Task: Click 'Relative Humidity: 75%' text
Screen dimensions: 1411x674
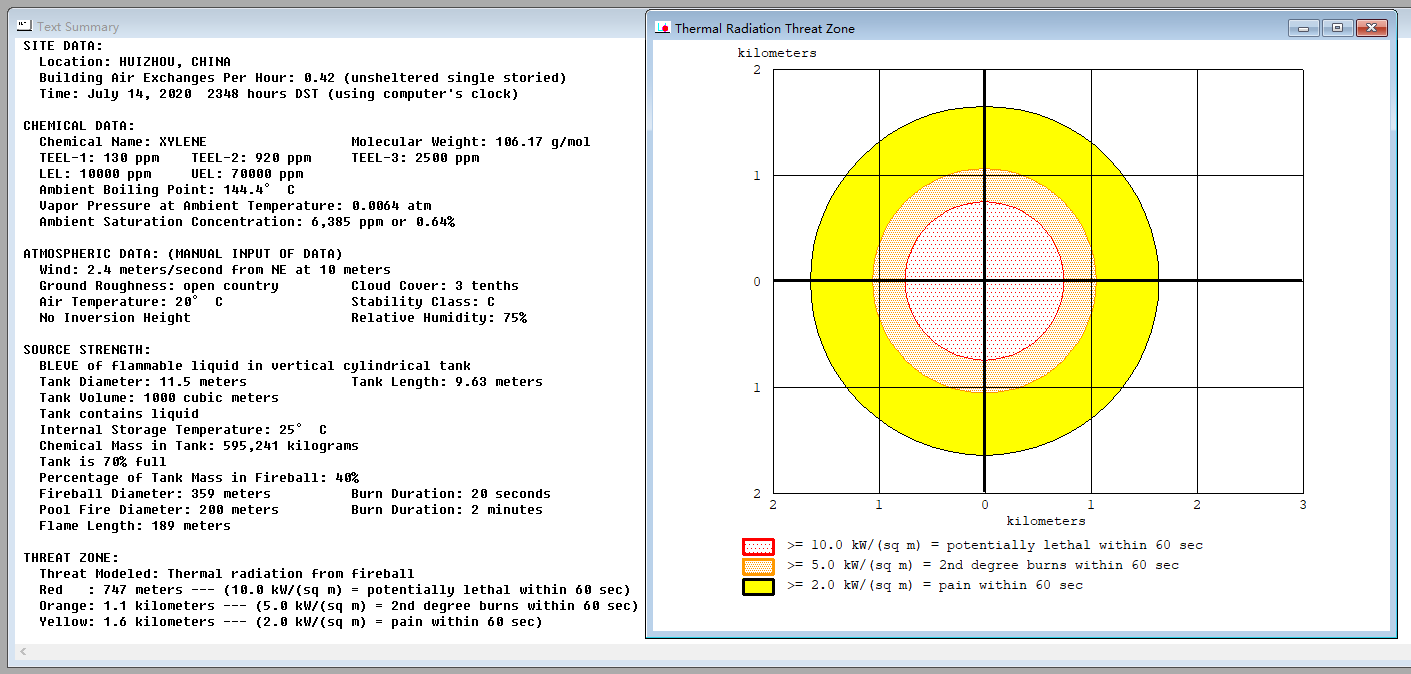Action: click(x=439, y=318)
